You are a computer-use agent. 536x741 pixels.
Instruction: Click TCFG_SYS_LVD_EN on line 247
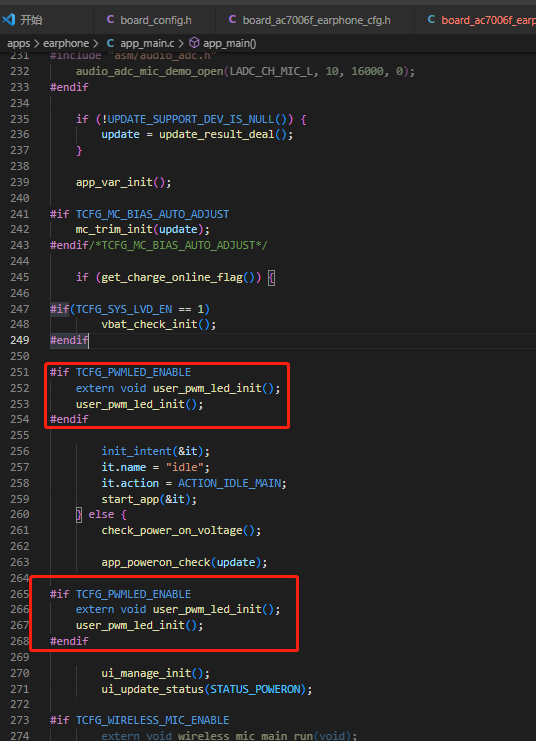click(124, 309)
